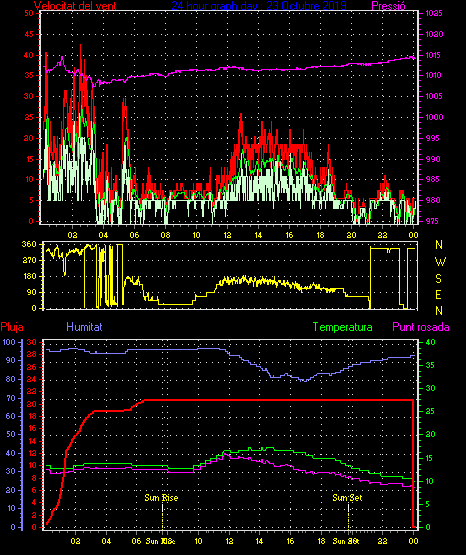
Task: Click the 'S' compass direction letter
Action: click(x=439, y=279)
